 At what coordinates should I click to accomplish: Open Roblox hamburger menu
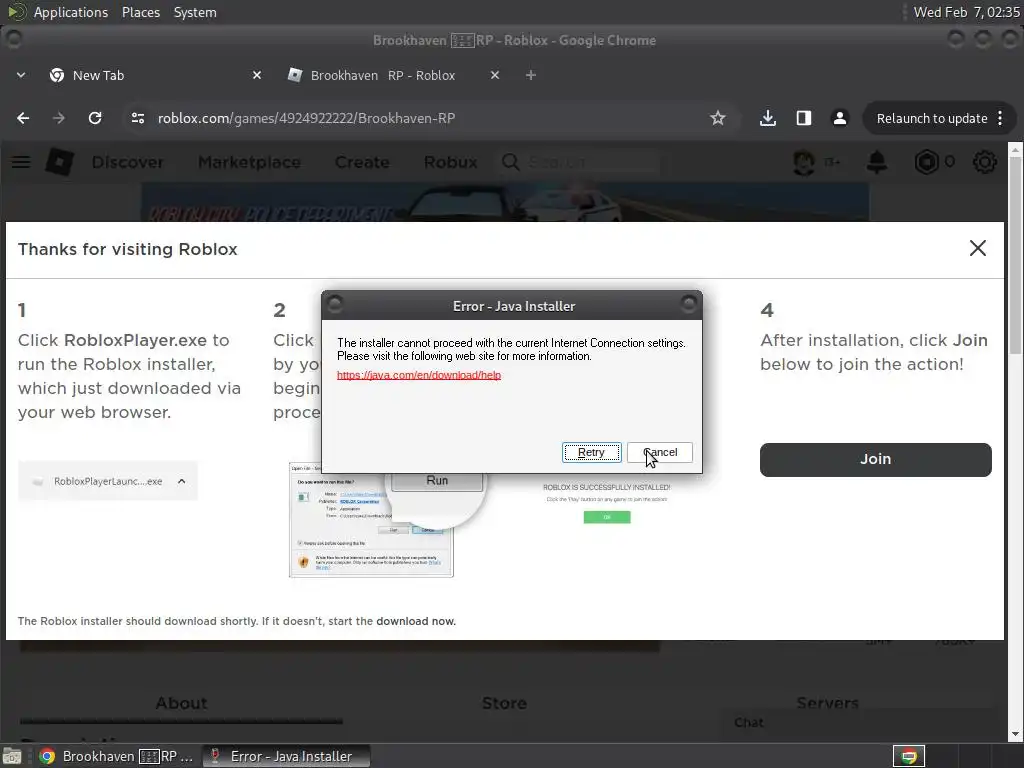point(21,161)
